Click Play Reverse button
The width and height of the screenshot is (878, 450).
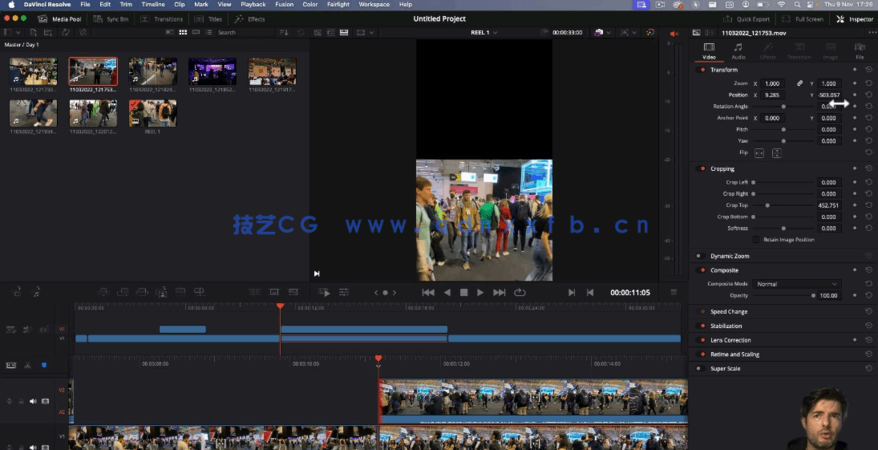[447, 292]
